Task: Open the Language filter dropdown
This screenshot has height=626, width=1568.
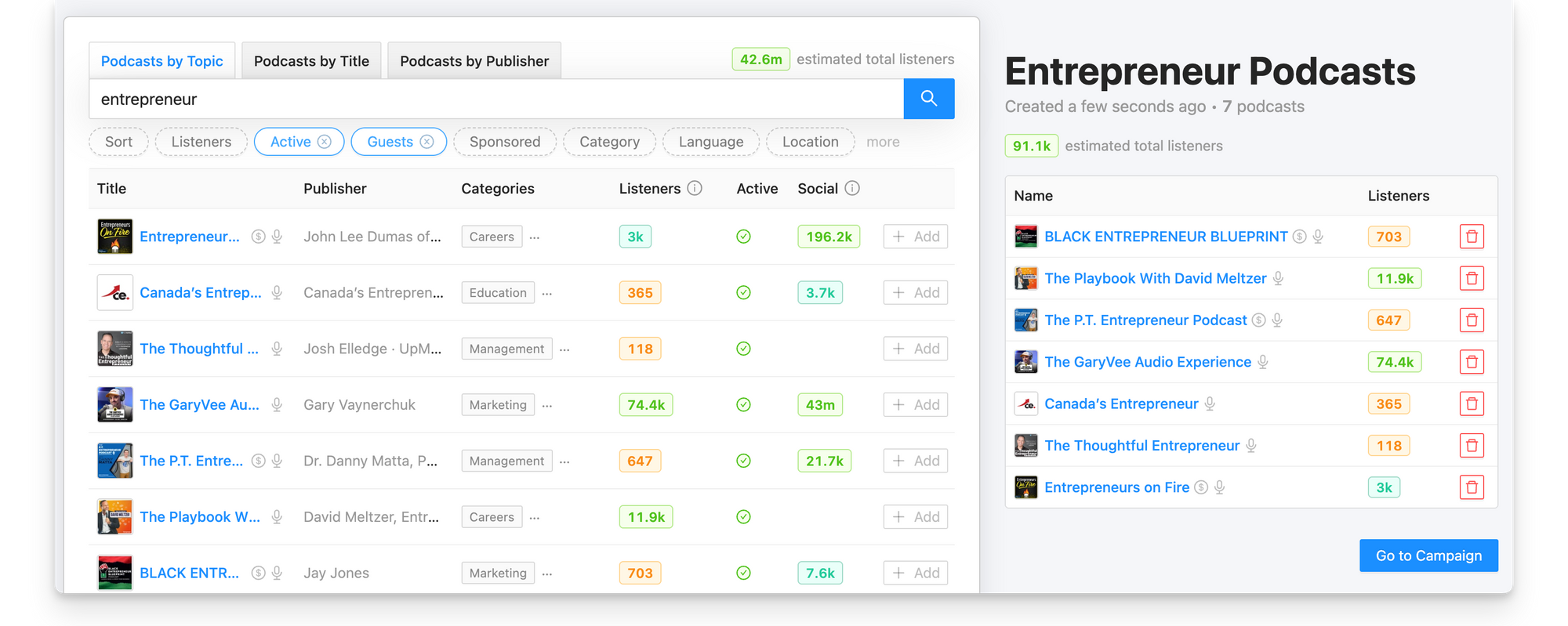Action: [710, 142]
